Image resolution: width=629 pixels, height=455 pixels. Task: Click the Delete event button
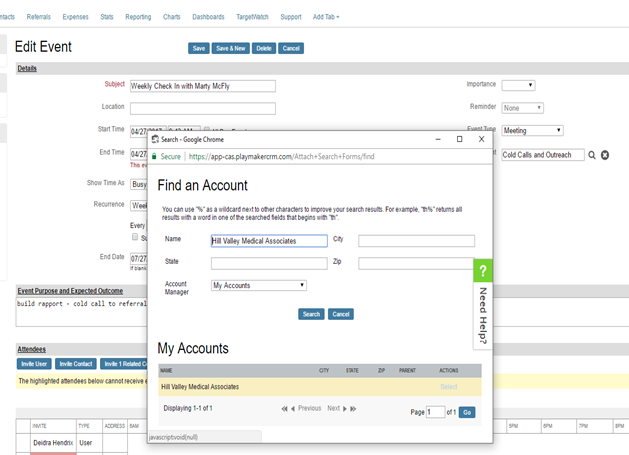264,48
